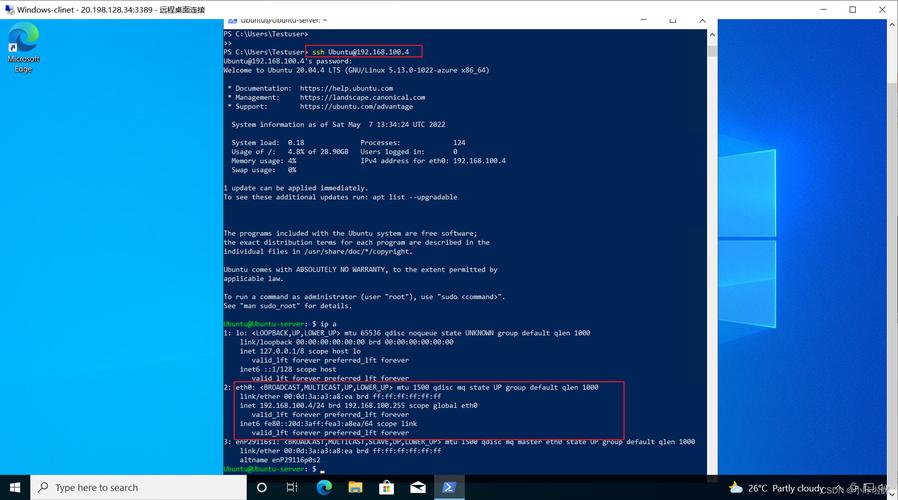Click the 'System load: 0.18' text
This screenshot has height=500, width=898.
pos(267,143)
